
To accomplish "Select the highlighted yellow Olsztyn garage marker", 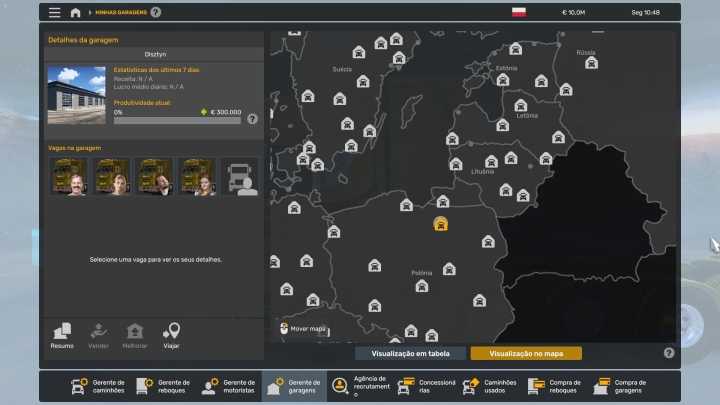I will click(440, 224).
